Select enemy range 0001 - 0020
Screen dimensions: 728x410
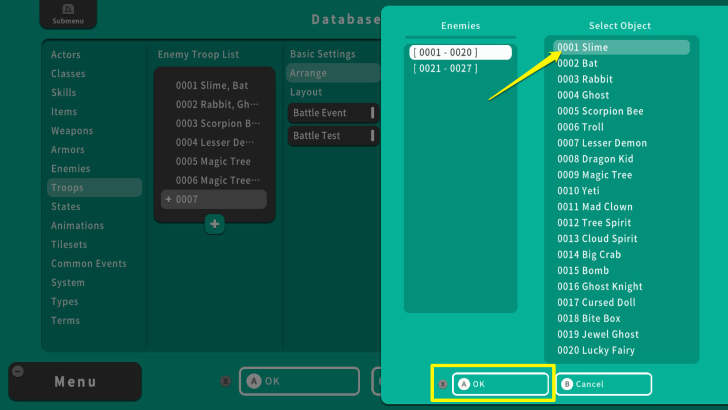tap(461, 52)
